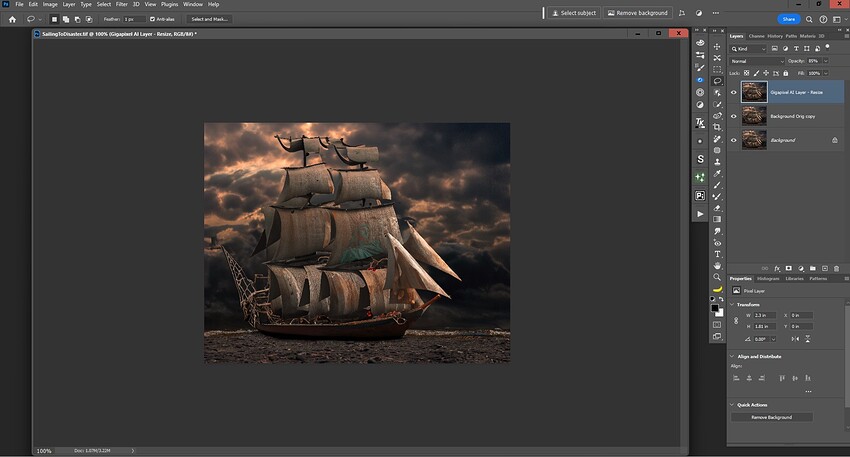Flip vertical in Transform section

(x=807, y=339)
